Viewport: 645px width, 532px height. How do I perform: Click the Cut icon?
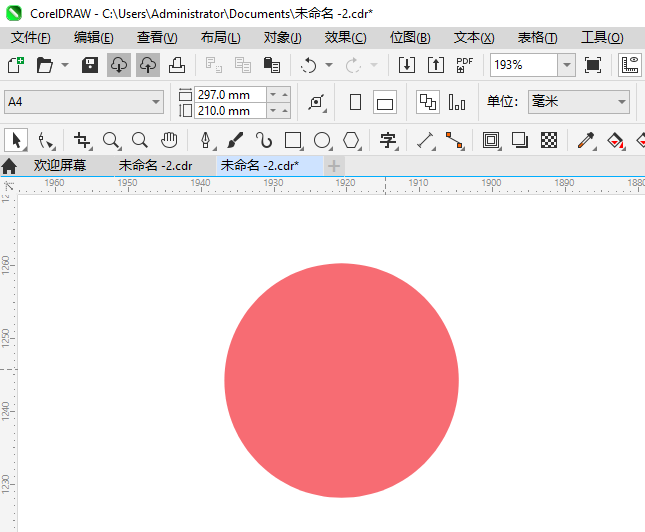click(x=214, y=65)
